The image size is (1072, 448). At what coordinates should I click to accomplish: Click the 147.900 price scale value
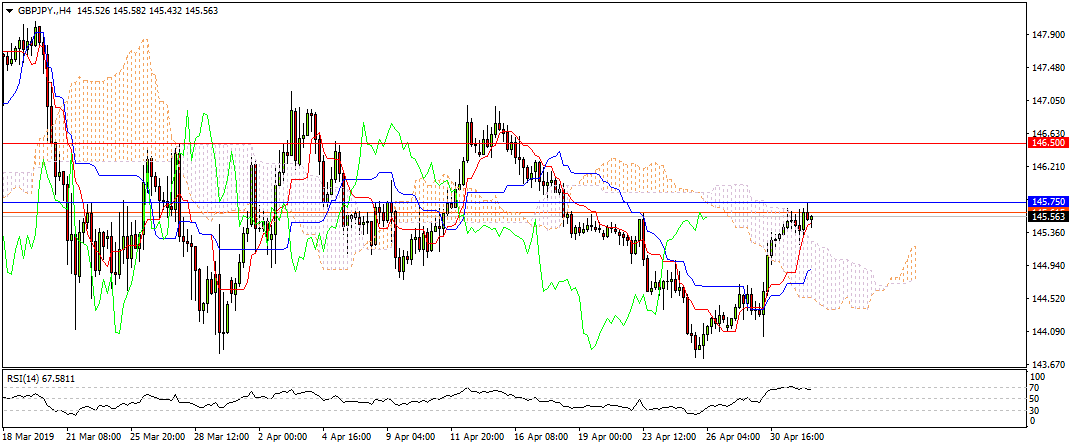tap(1051, 35)
